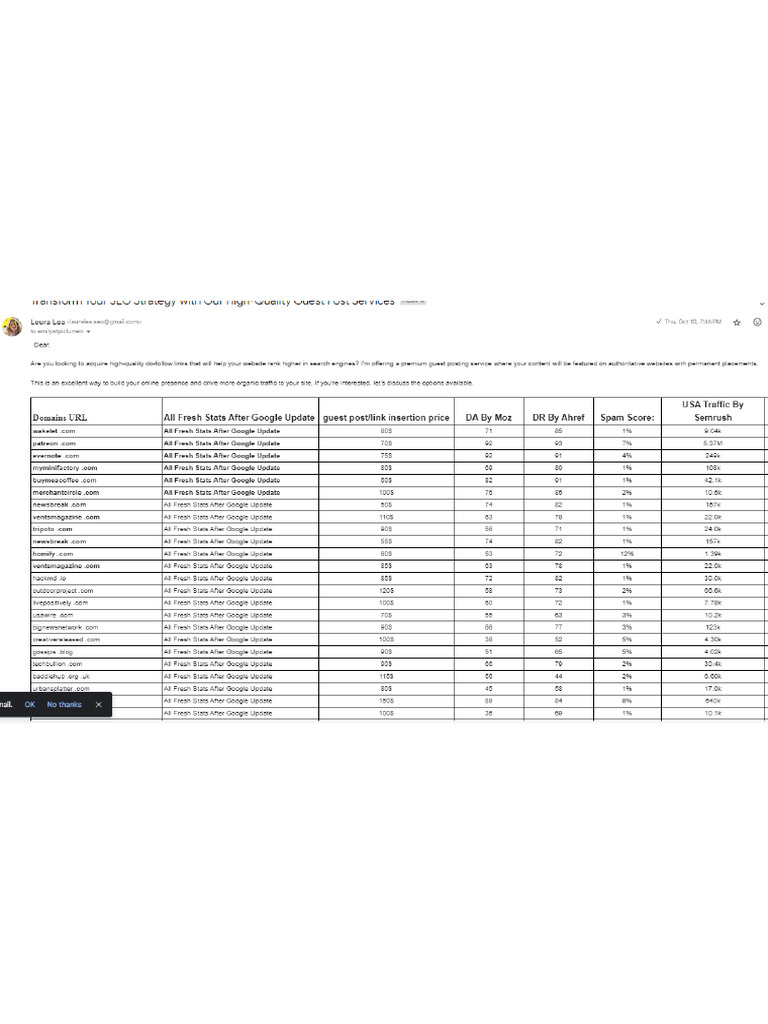Click the 12% spam score in homify row
The height and width of the screenshot is (1024, 768).
coord(627,554)
